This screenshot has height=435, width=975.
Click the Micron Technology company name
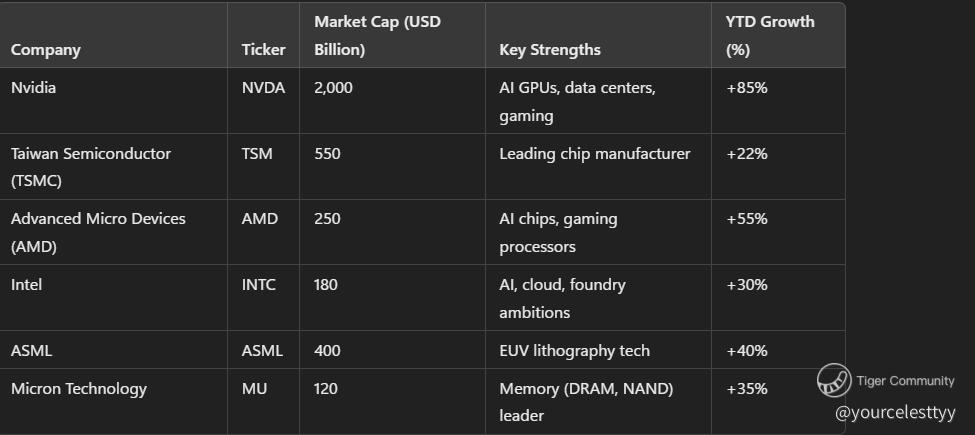coord(79,389)
